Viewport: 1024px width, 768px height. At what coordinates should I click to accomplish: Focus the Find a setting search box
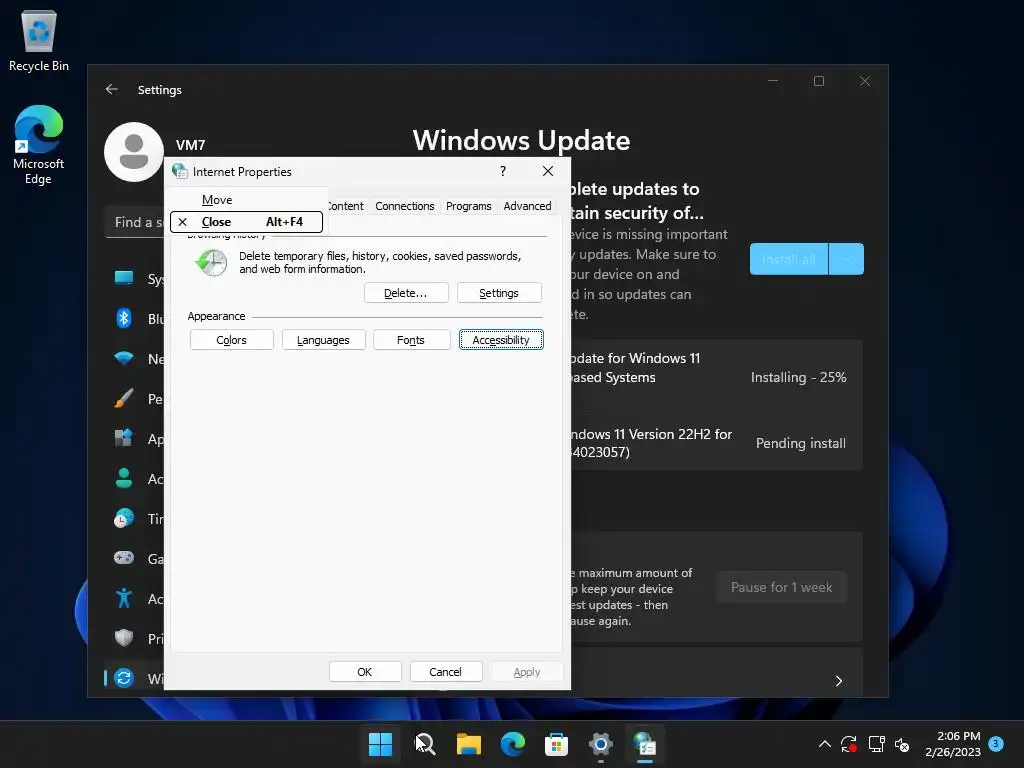click(x=135, y=222)
